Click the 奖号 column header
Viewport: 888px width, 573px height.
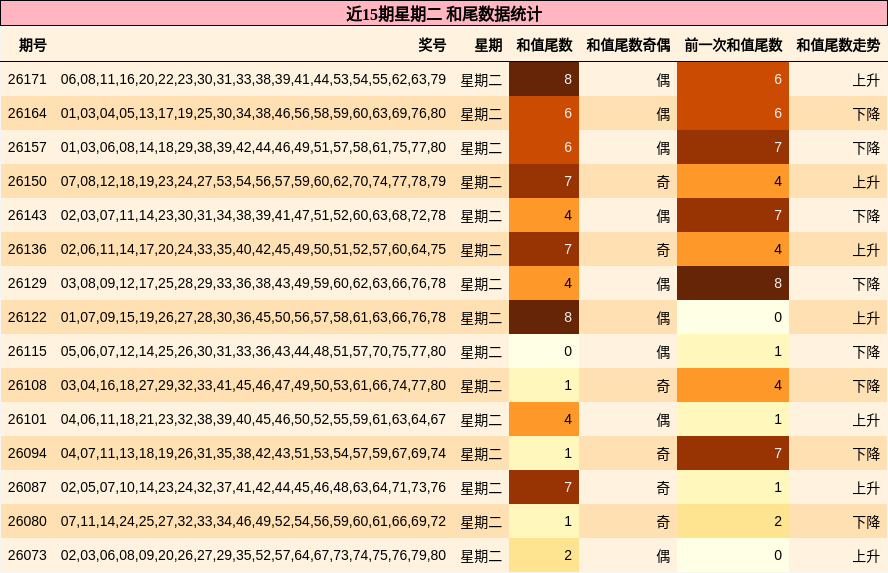point(432,45)
